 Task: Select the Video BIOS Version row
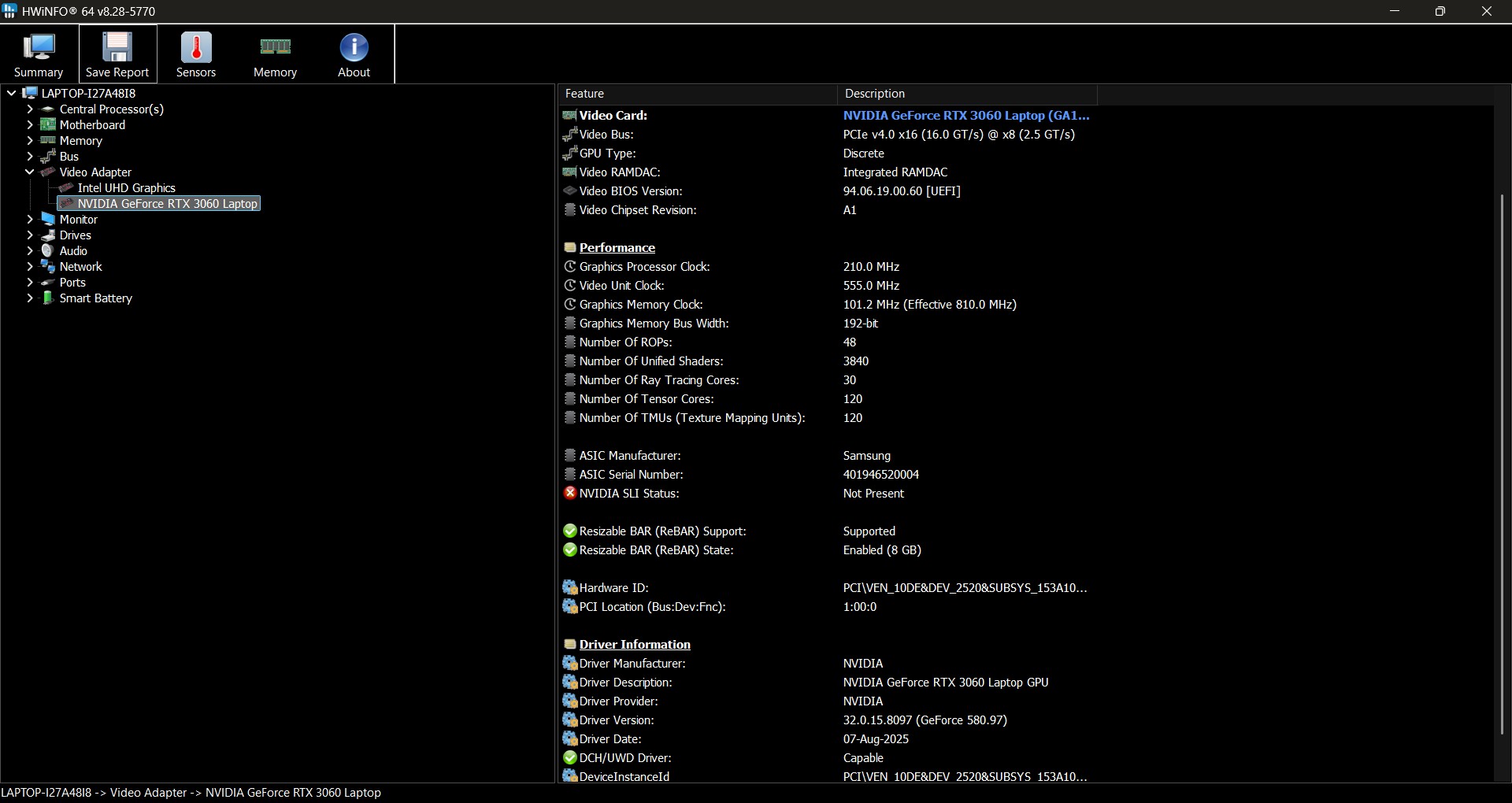pyautogui.click(x=828, y=191)
